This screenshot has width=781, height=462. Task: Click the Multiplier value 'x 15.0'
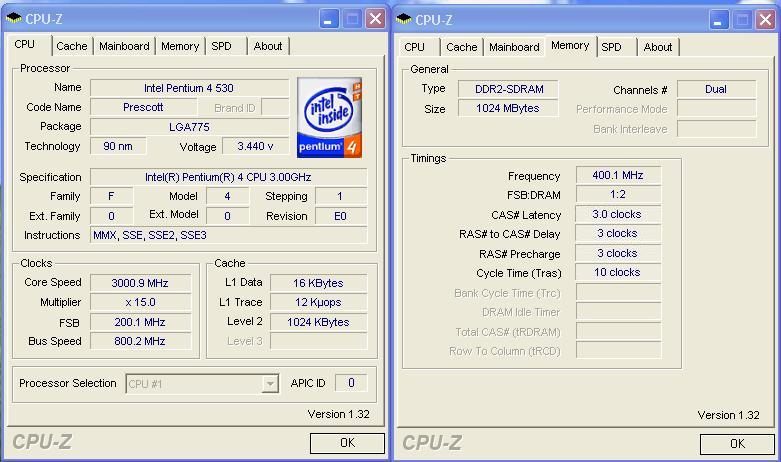(x=140, y=302)
